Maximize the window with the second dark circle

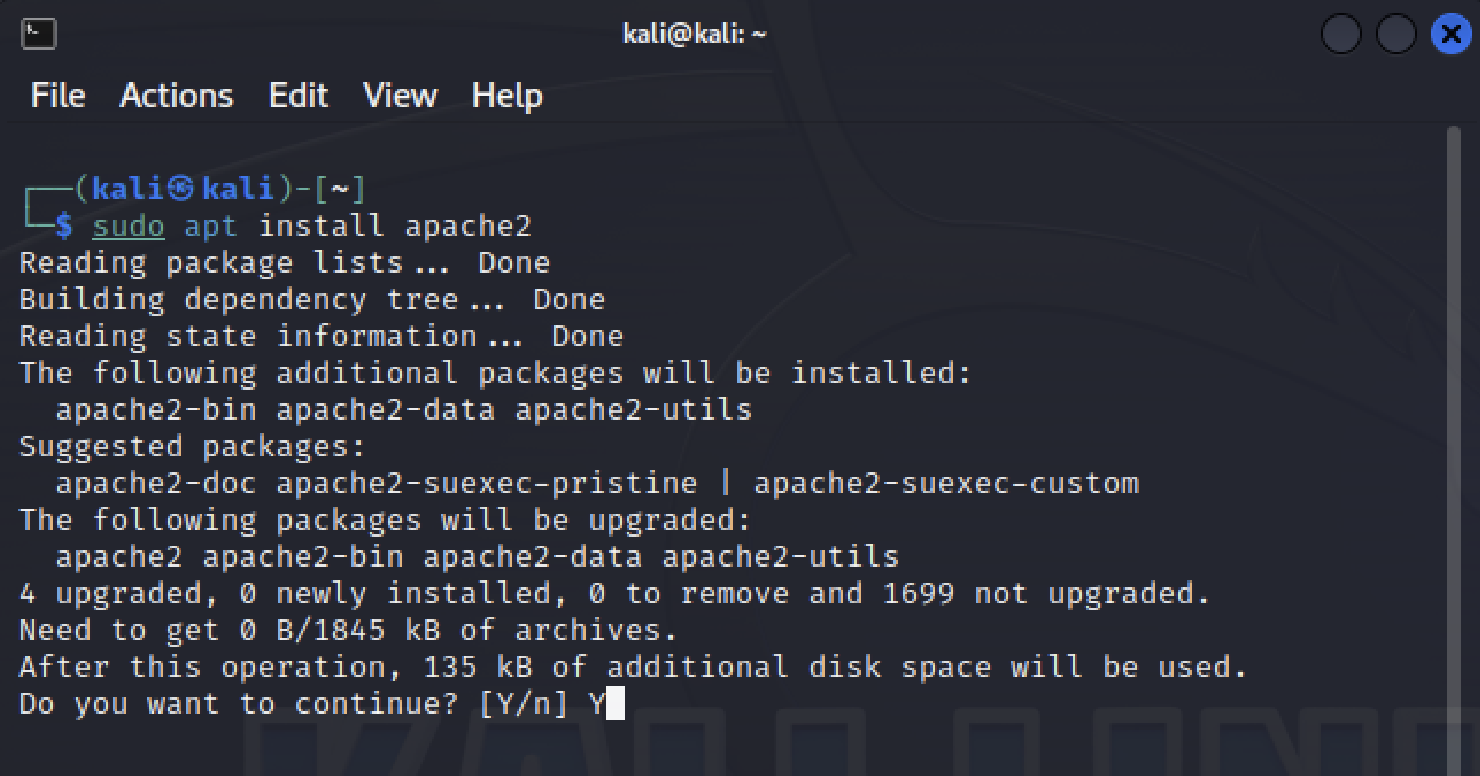pos(1396,34)
